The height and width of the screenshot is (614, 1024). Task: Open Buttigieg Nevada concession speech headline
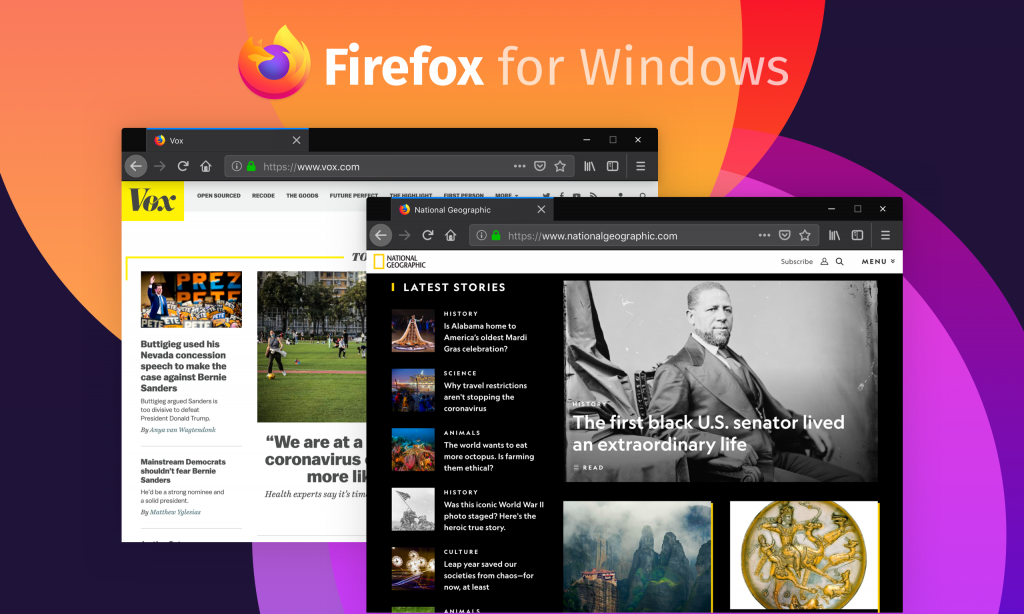(184, 366)
